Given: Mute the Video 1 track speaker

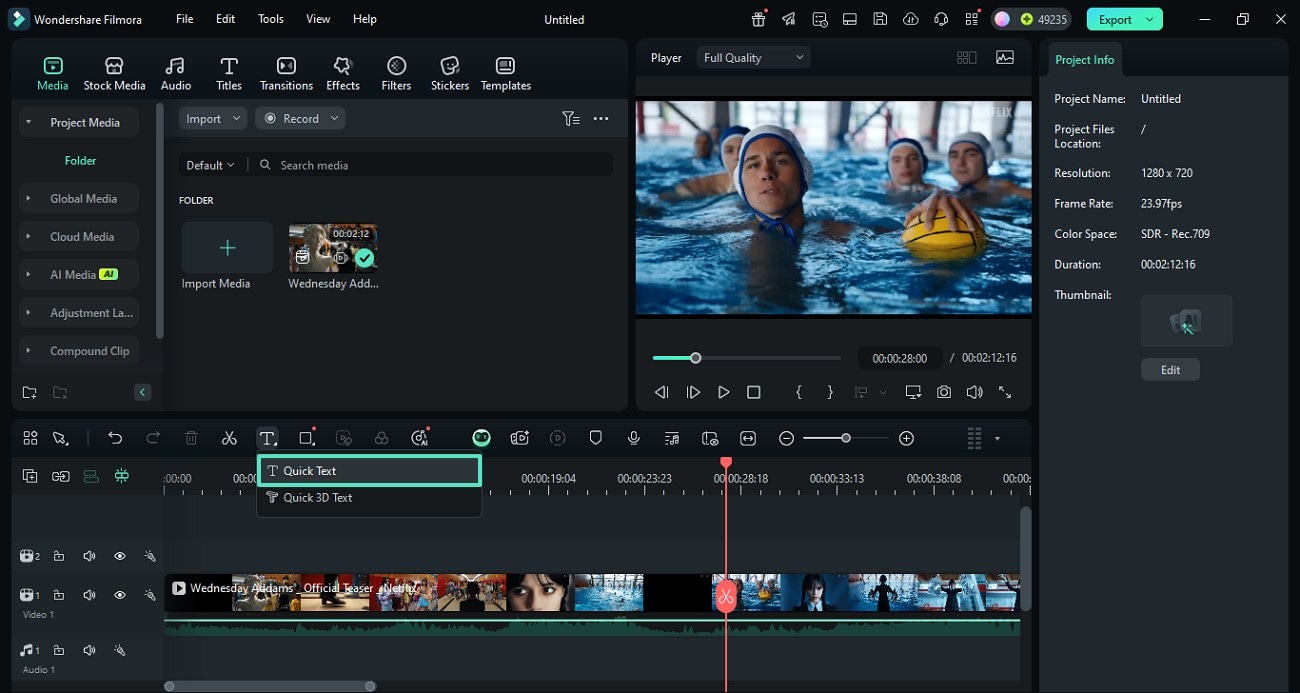Looking at the screenshot, I should (x=89, y=595).
